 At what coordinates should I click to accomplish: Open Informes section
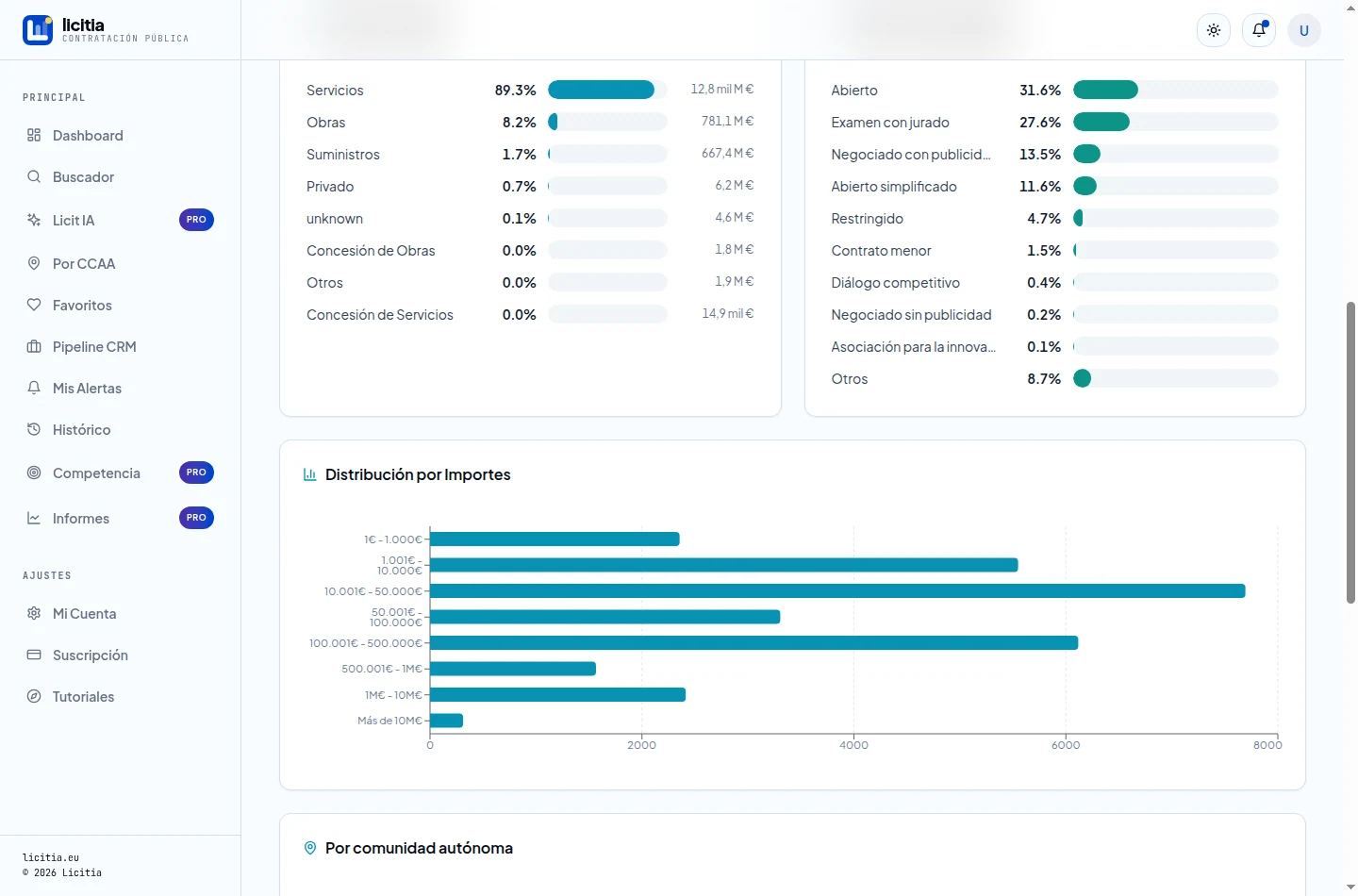(x=121, y=518)
